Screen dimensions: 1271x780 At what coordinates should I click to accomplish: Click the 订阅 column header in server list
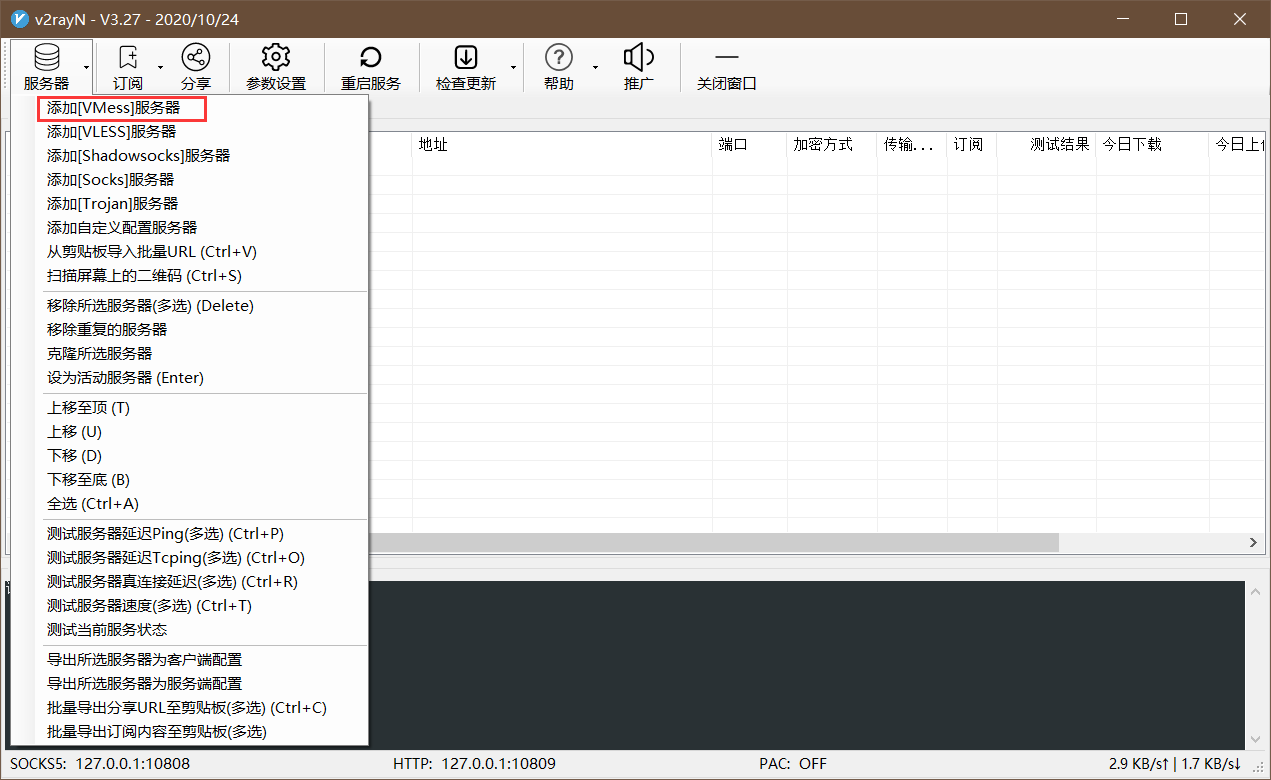(x=972, y=145)
